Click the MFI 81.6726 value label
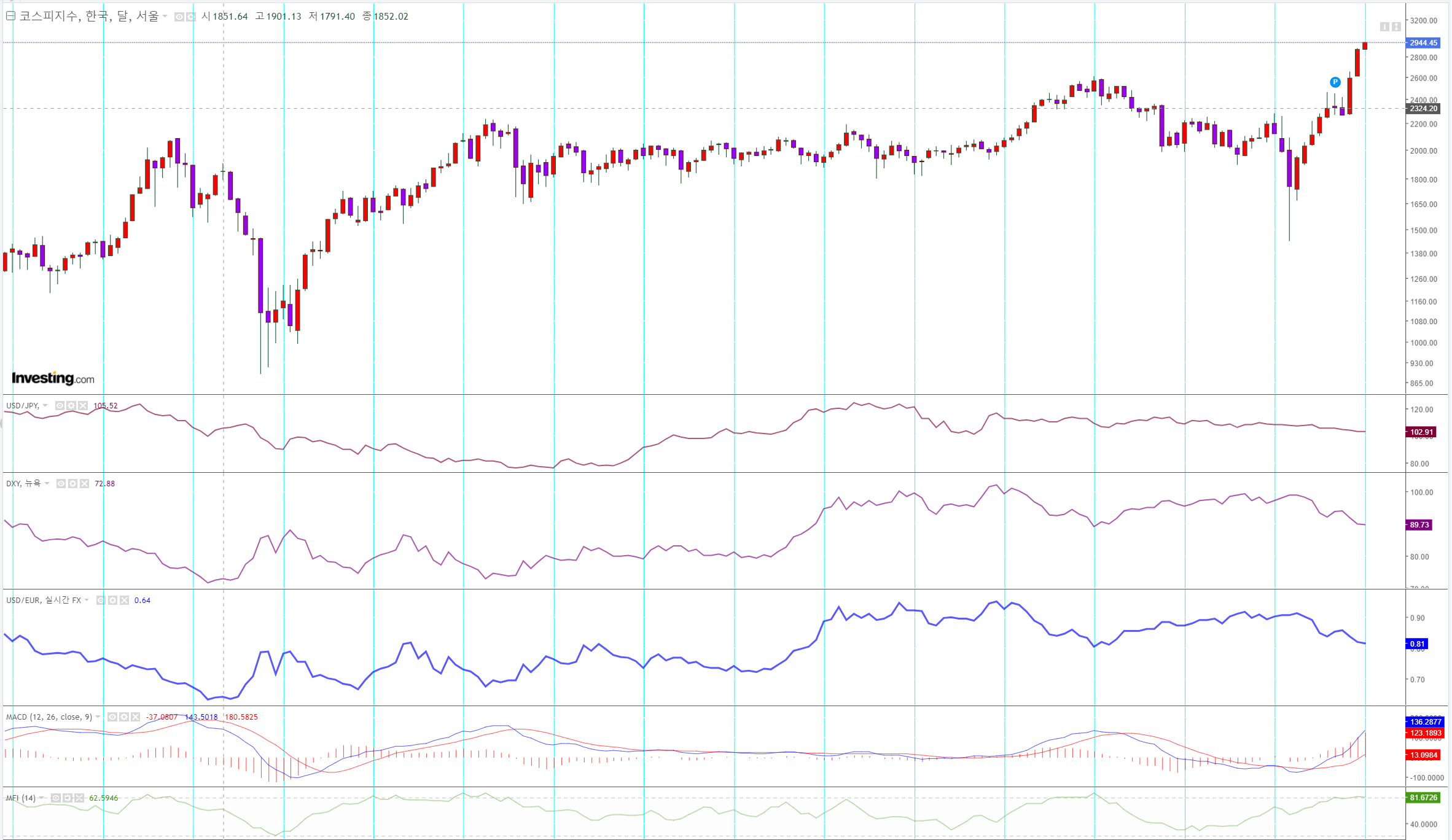 coord(1423,798)
